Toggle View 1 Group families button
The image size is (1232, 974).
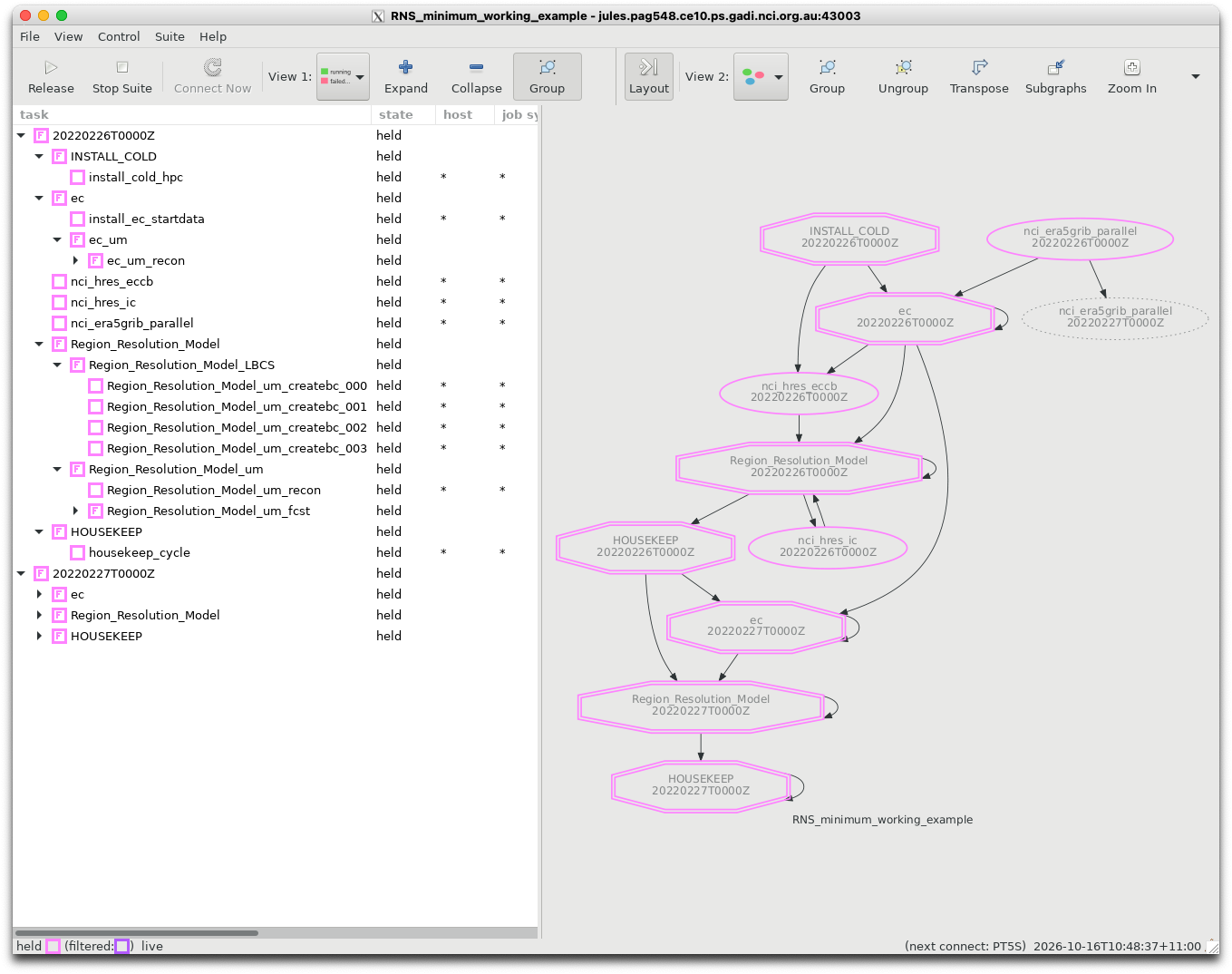(x=547, y=76)
